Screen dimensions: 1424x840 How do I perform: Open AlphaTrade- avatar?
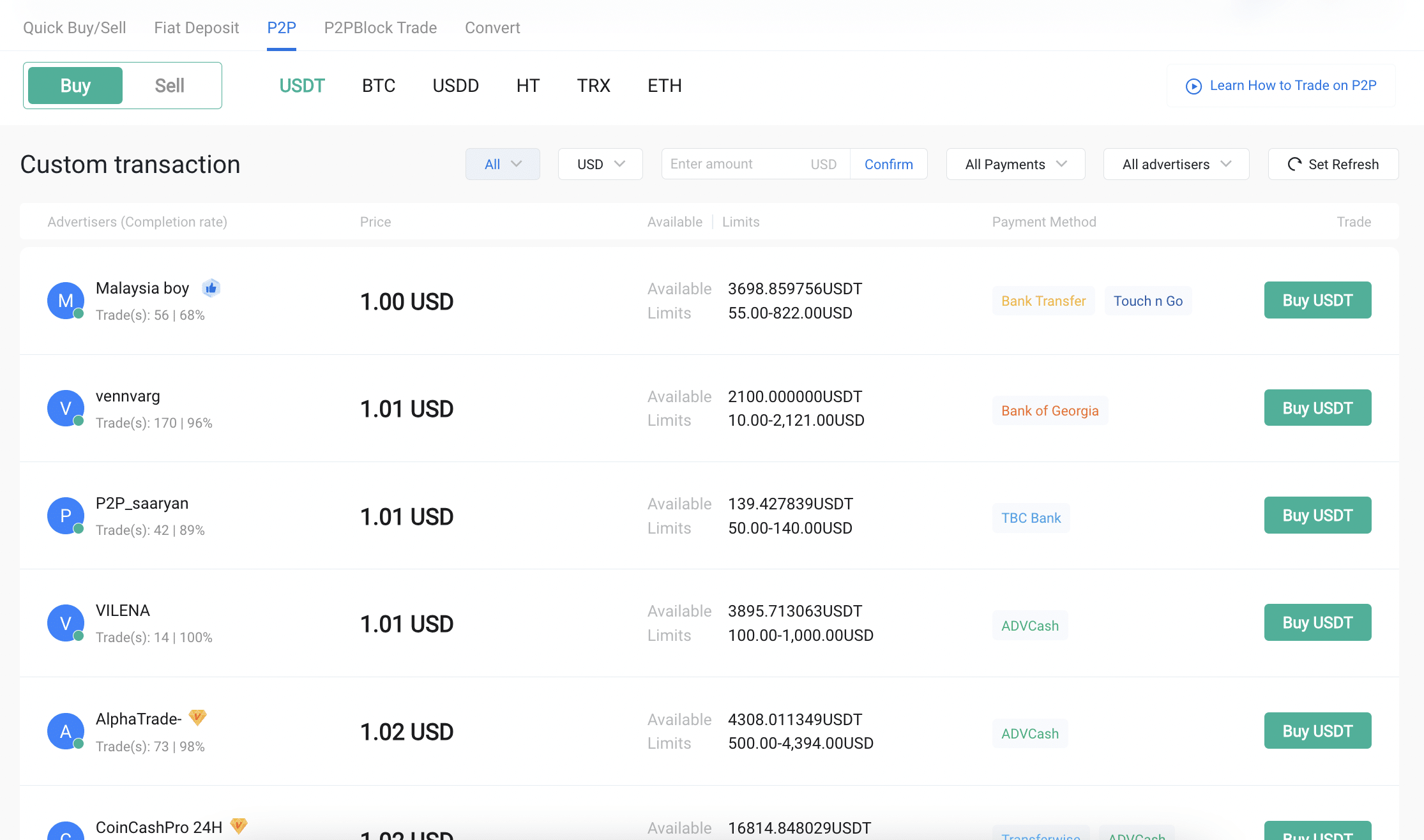(66, 731)
